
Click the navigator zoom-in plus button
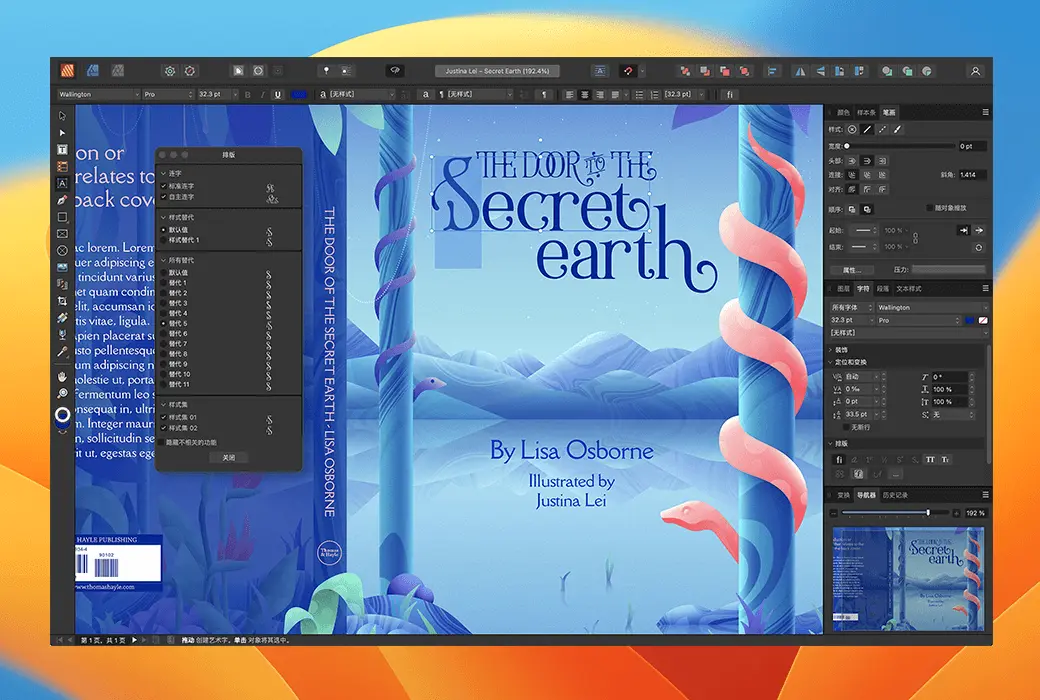coord(956,513)
